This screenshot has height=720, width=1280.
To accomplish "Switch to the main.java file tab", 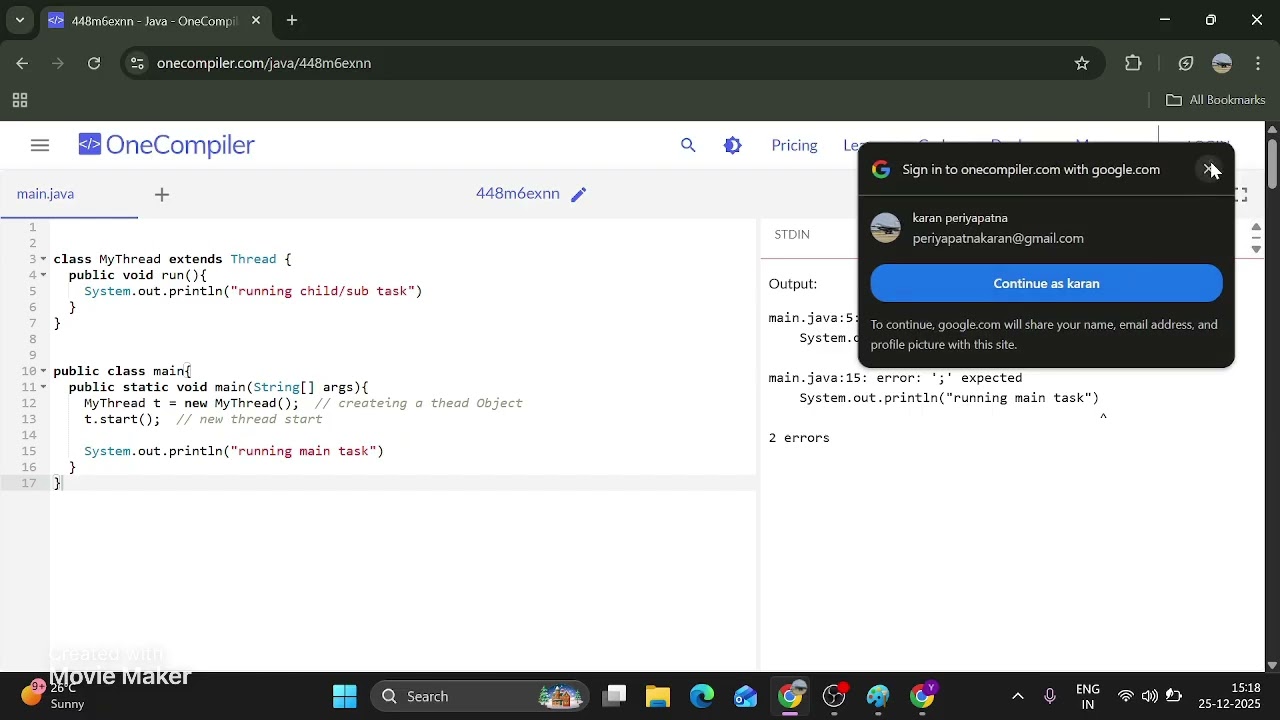I will tap(45, 194).
